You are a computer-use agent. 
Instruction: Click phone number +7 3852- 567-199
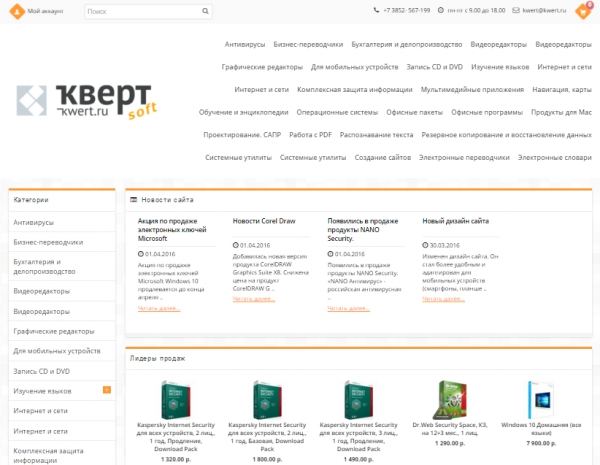[407, 10]
